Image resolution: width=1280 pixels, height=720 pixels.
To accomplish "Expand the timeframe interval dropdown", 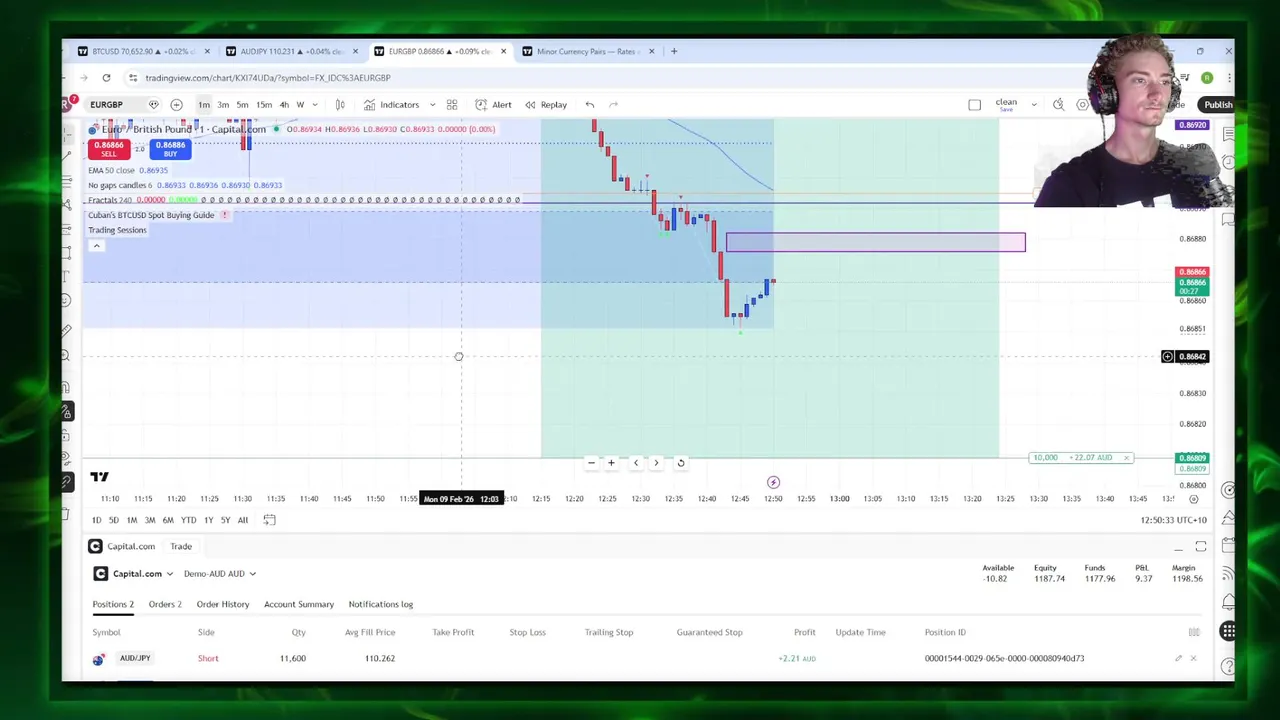I will pos(315,104).
